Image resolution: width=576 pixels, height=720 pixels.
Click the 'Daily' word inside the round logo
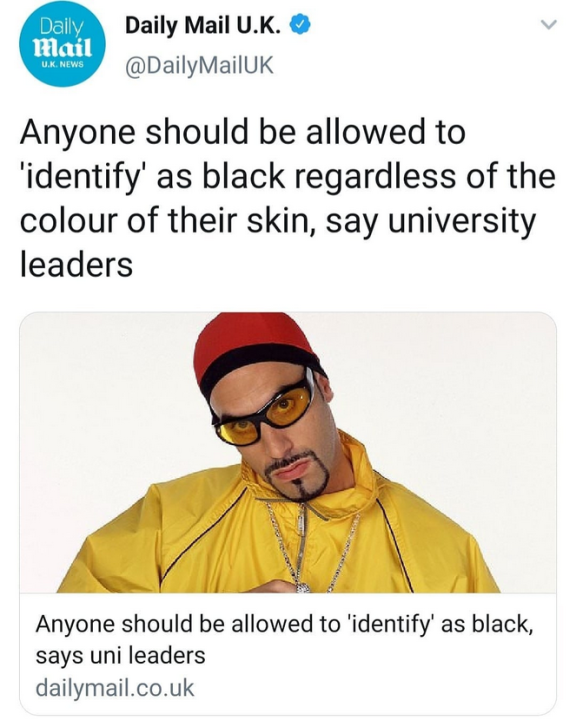(62, 28)
